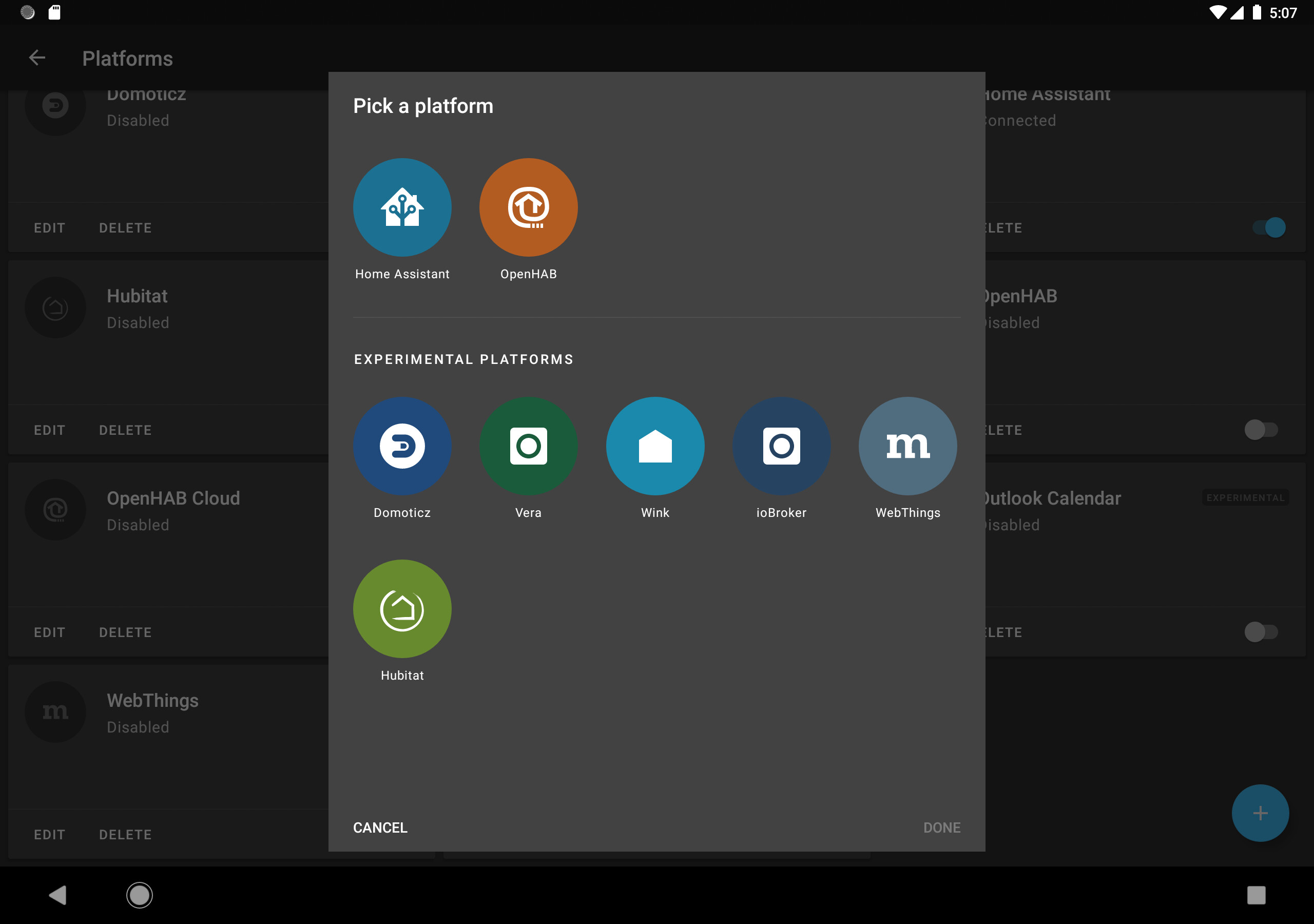The image size is (1314, 924).
Task: Click DELETE on the OpenHAB Cloud card
Action: tap(125, 632)
